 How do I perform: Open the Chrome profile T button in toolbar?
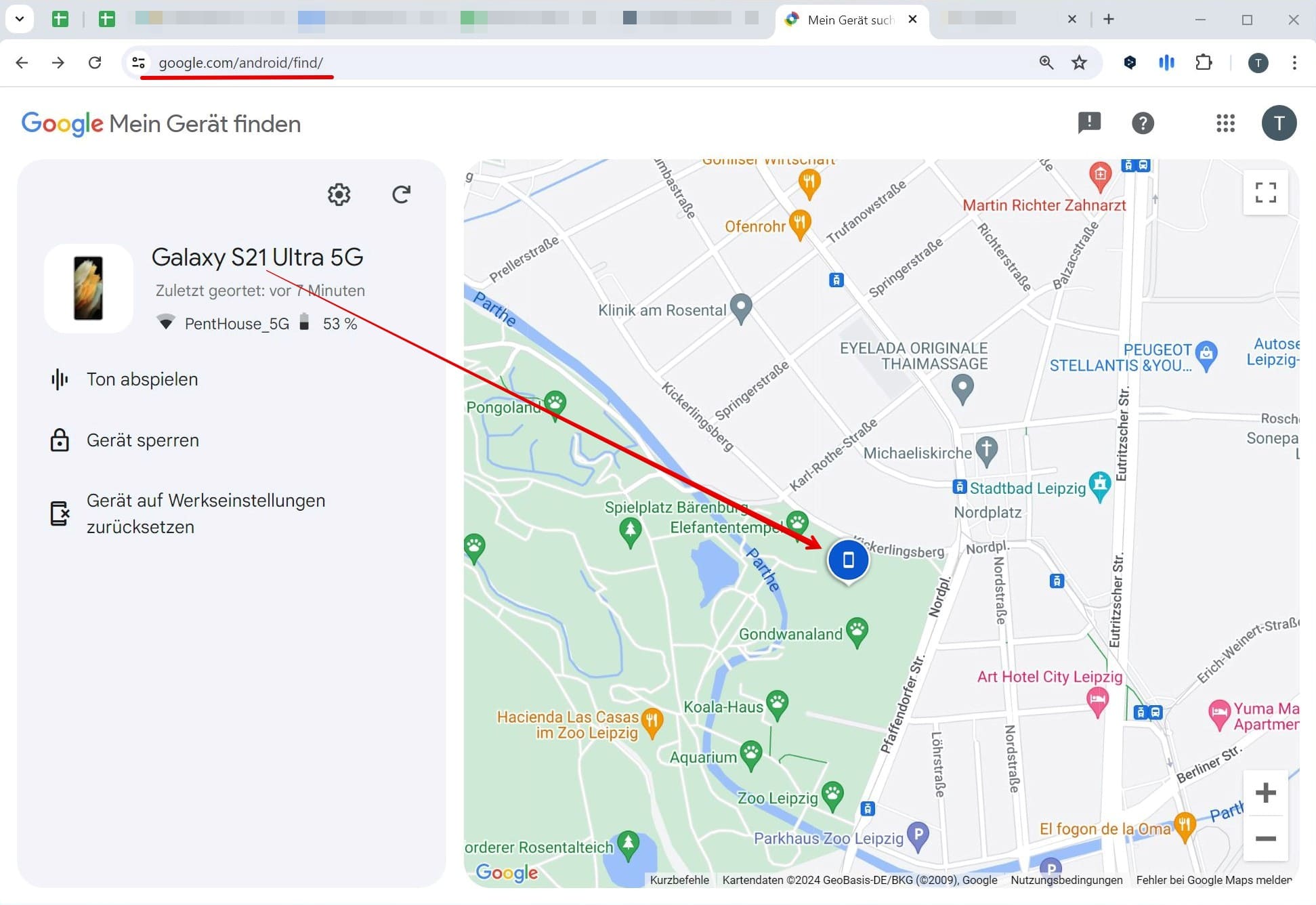pyautogui.click(x=1258, y=63)
